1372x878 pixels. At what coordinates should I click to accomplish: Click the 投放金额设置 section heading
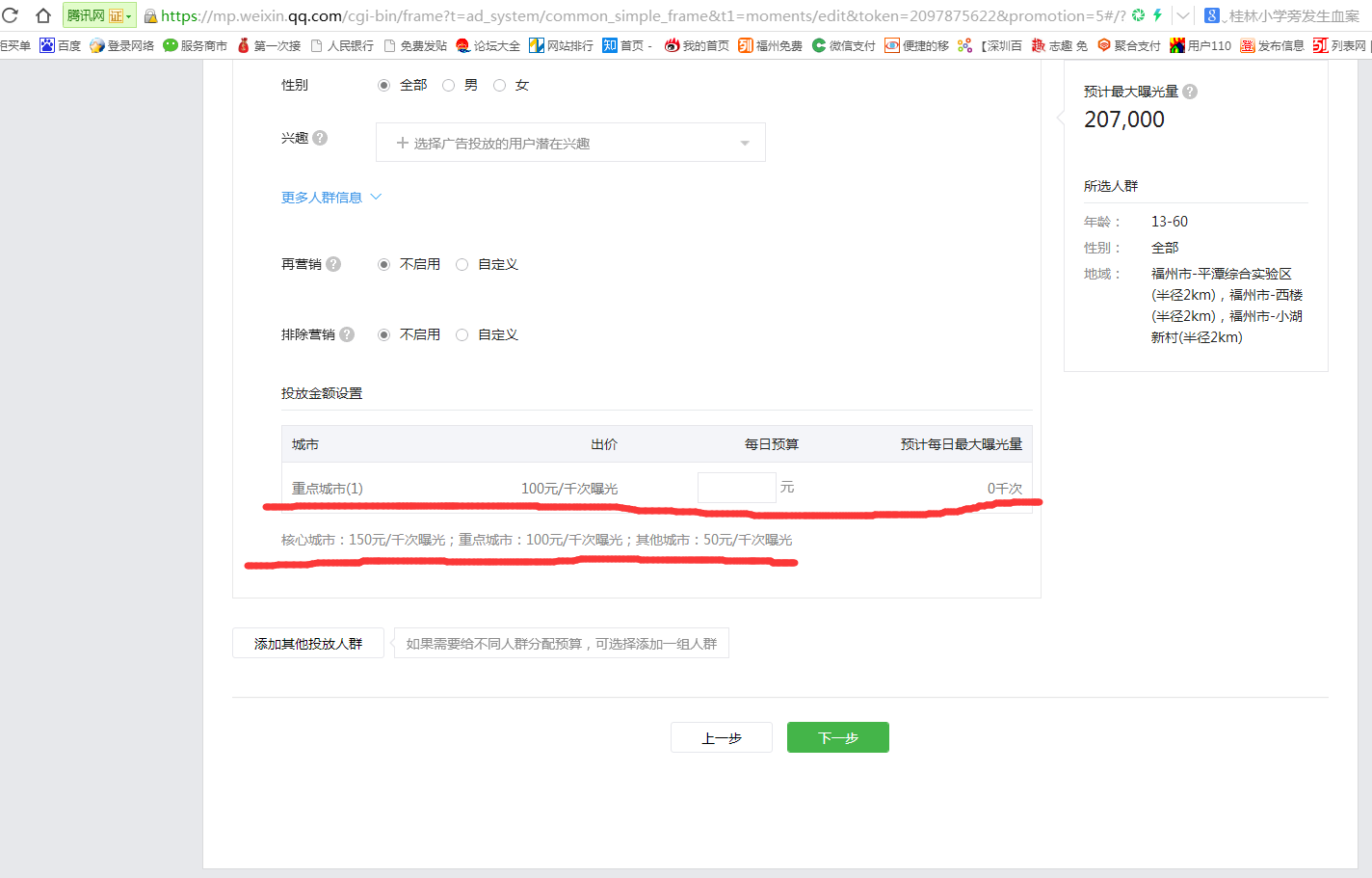pyautogui.click(x=322, y=393)
